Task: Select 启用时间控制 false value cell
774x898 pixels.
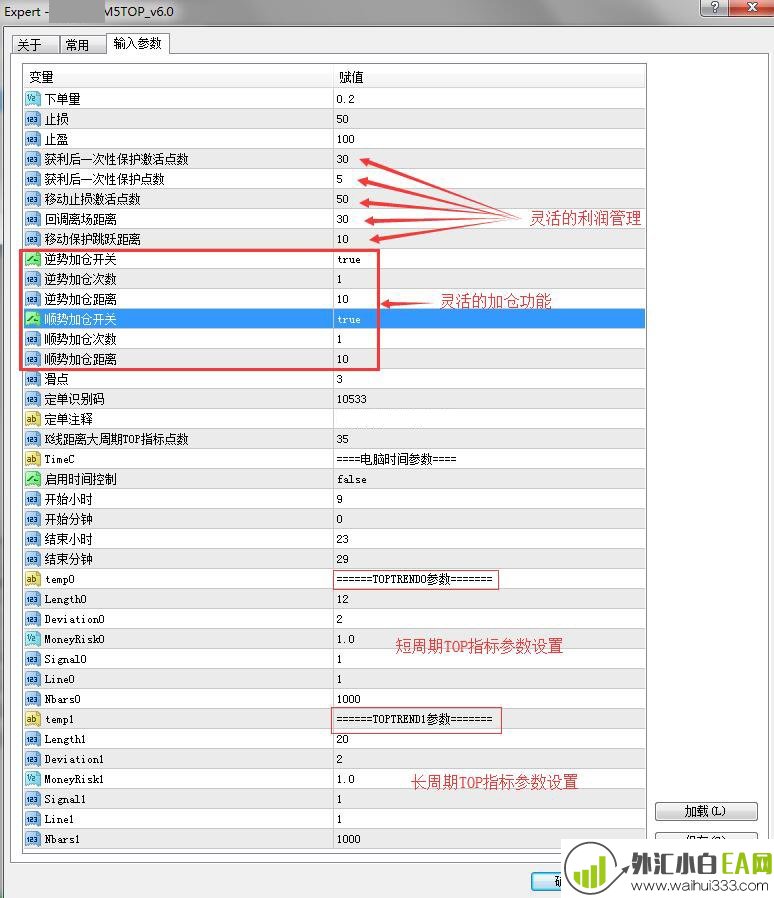Action: [489, 479]
